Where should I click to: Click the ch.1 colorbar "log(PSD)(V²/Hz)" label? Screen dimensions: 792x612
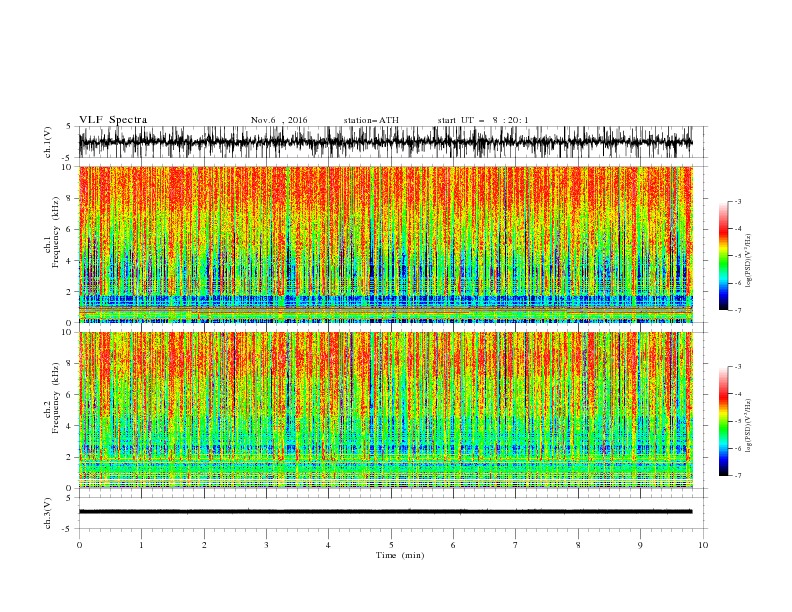coord(748,261)
